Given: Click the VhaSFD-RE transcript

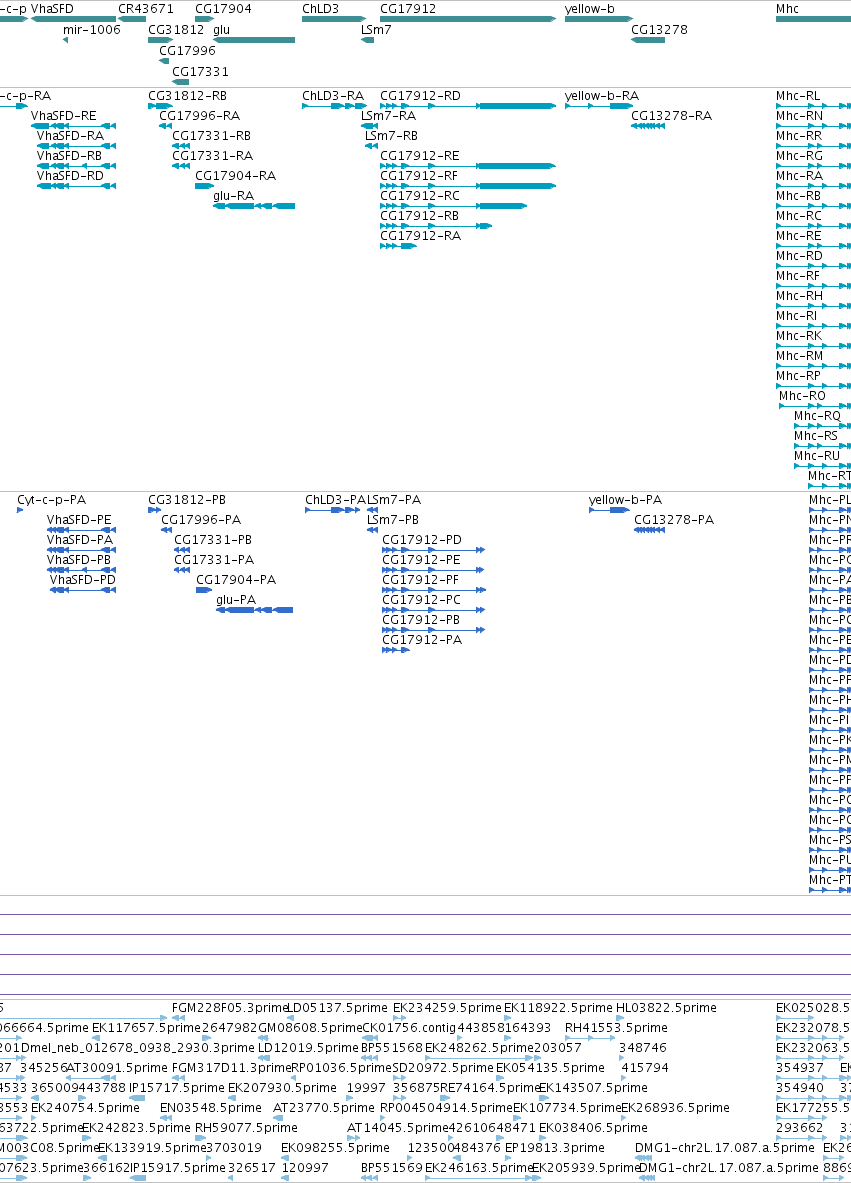Looking at the screenshot, I should pos(73,126).
